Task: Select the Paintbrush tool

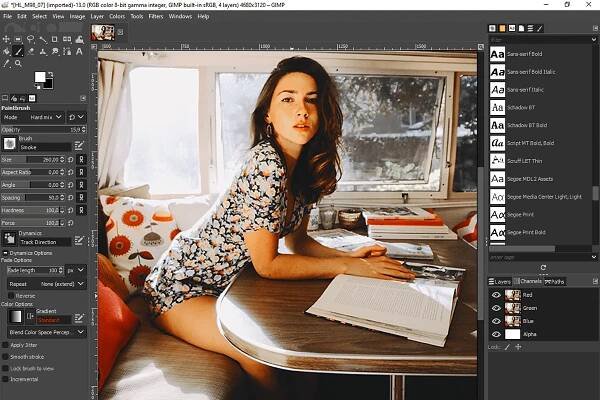Action: click(20, 51)
